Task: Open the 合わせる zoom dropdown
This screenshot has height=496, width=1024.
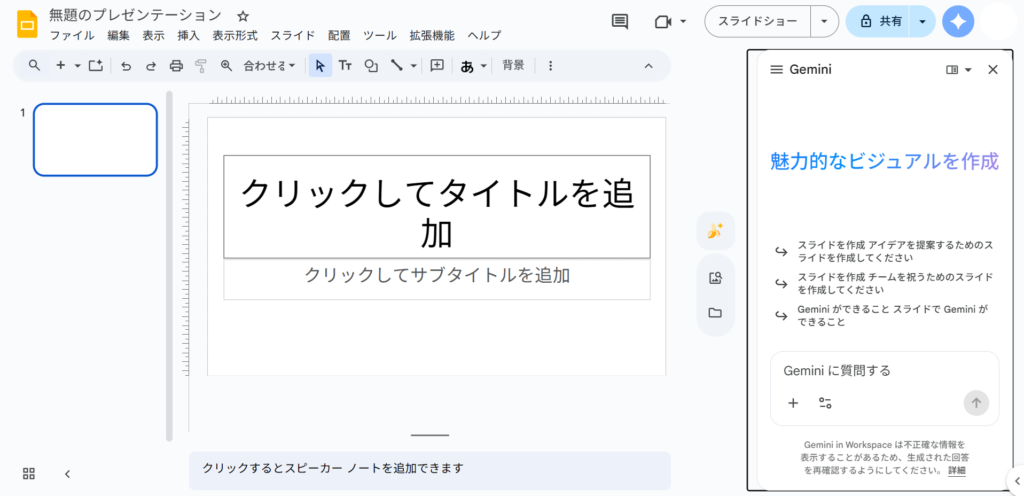Action: 269,66
